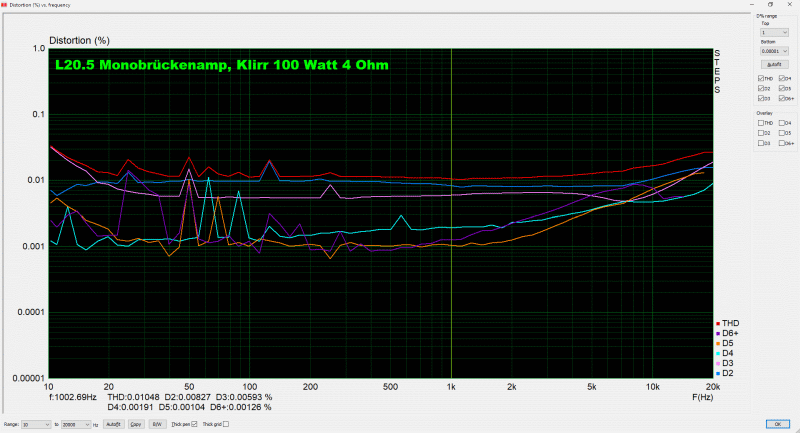
Task: Uncheck D2 in the D% range group
Action: pyautogui.click(x=761, y=88)
